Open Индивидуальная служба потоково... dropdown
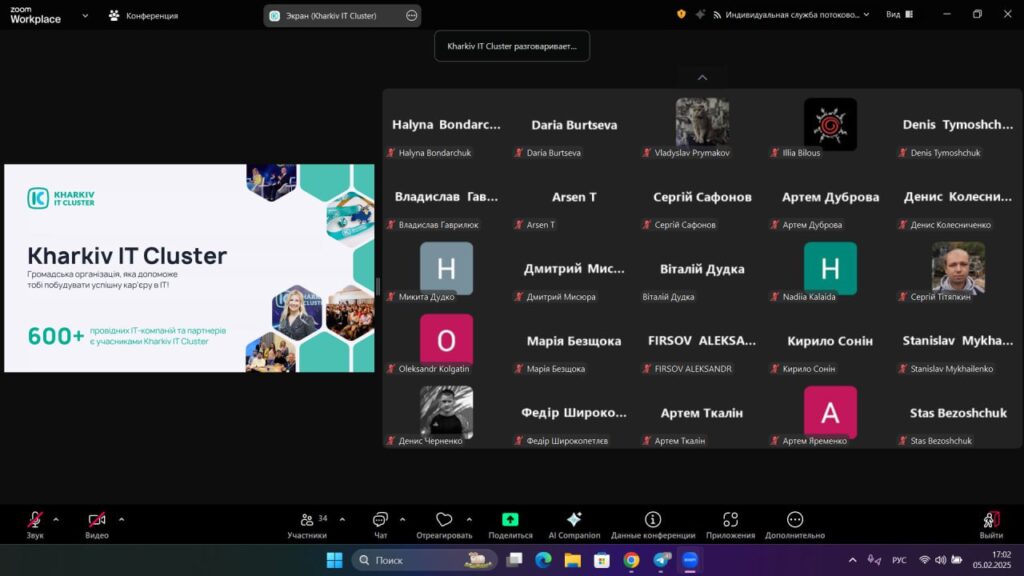 coord(791,14)
